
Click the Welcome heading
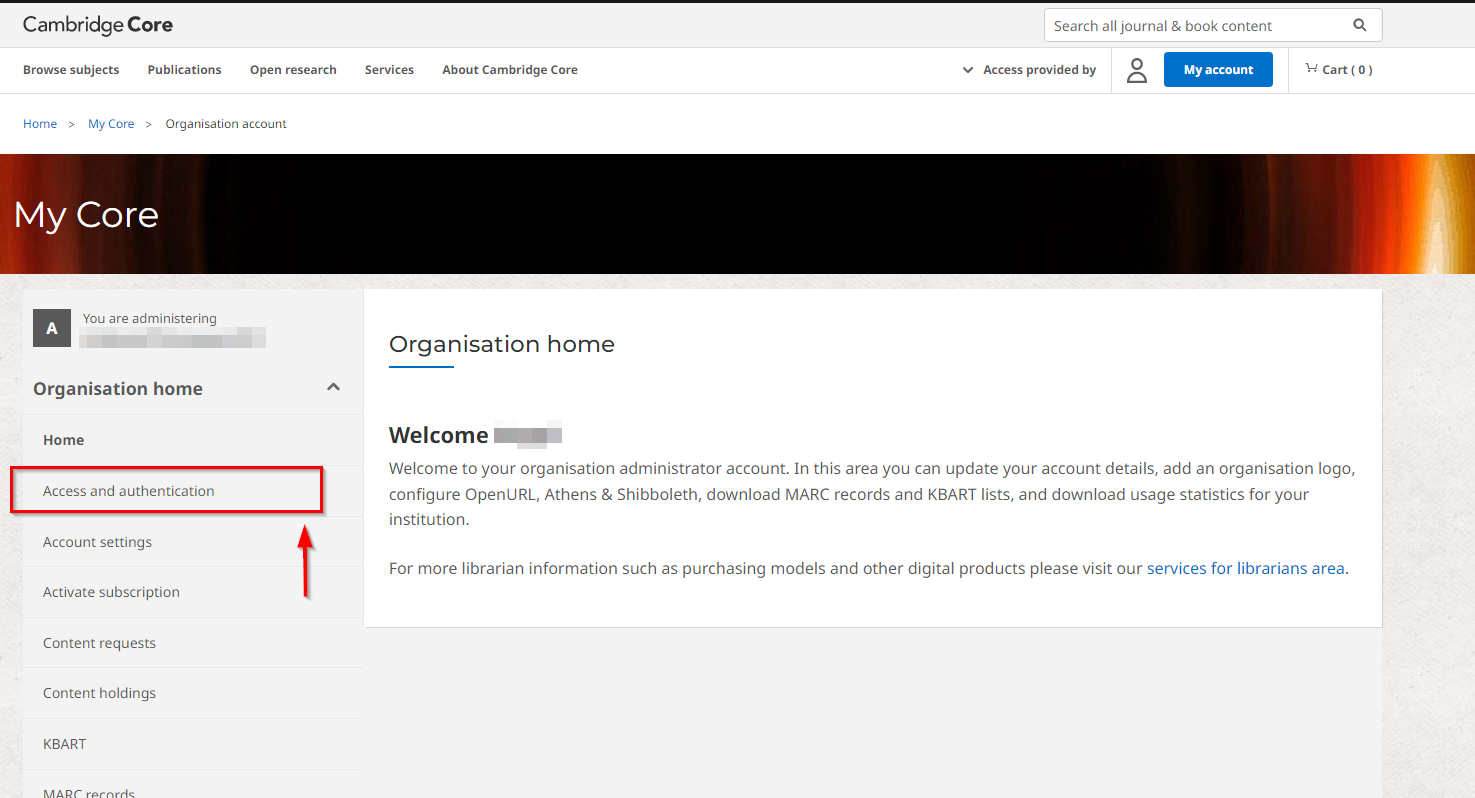[x=438, y=435]
